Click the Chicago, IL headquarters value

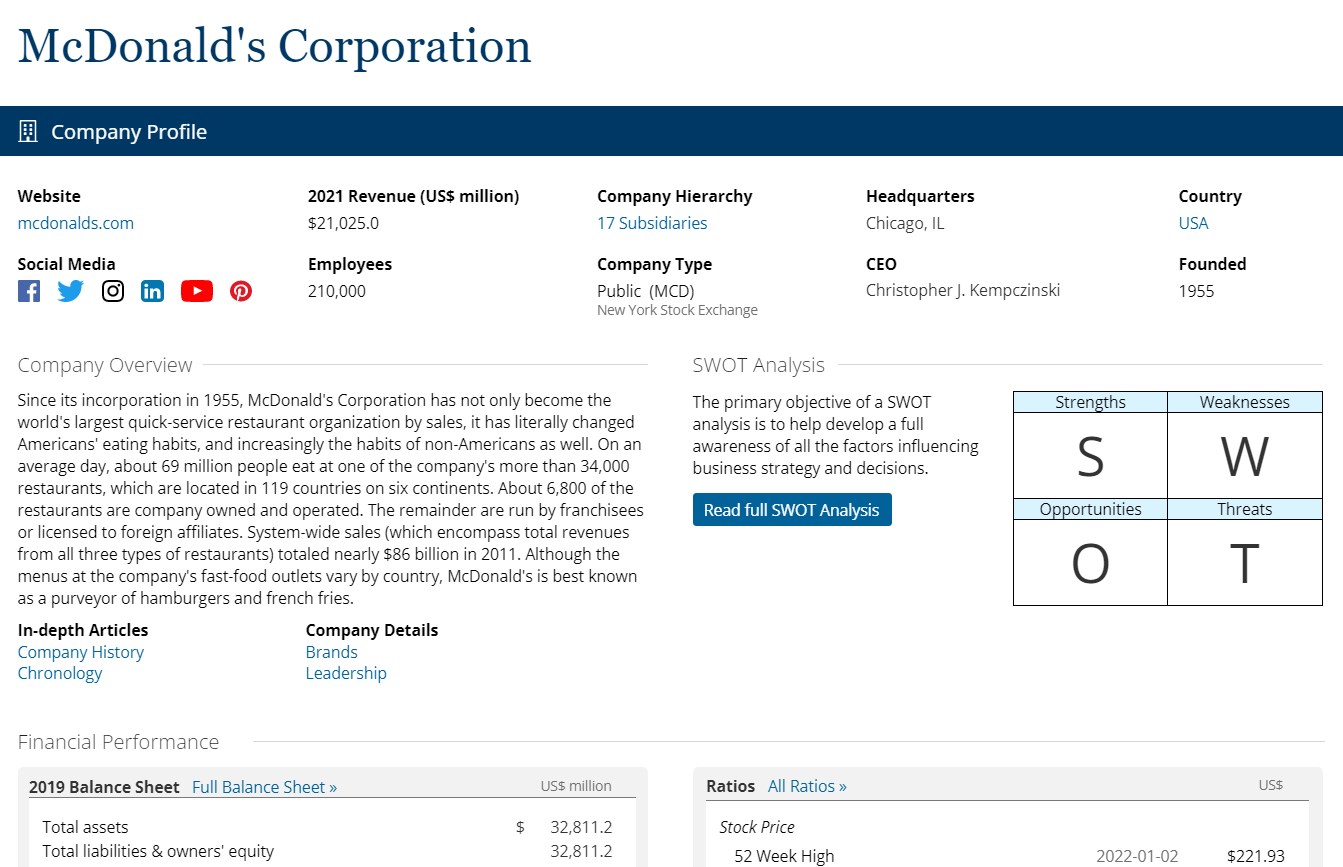(905, 223)
